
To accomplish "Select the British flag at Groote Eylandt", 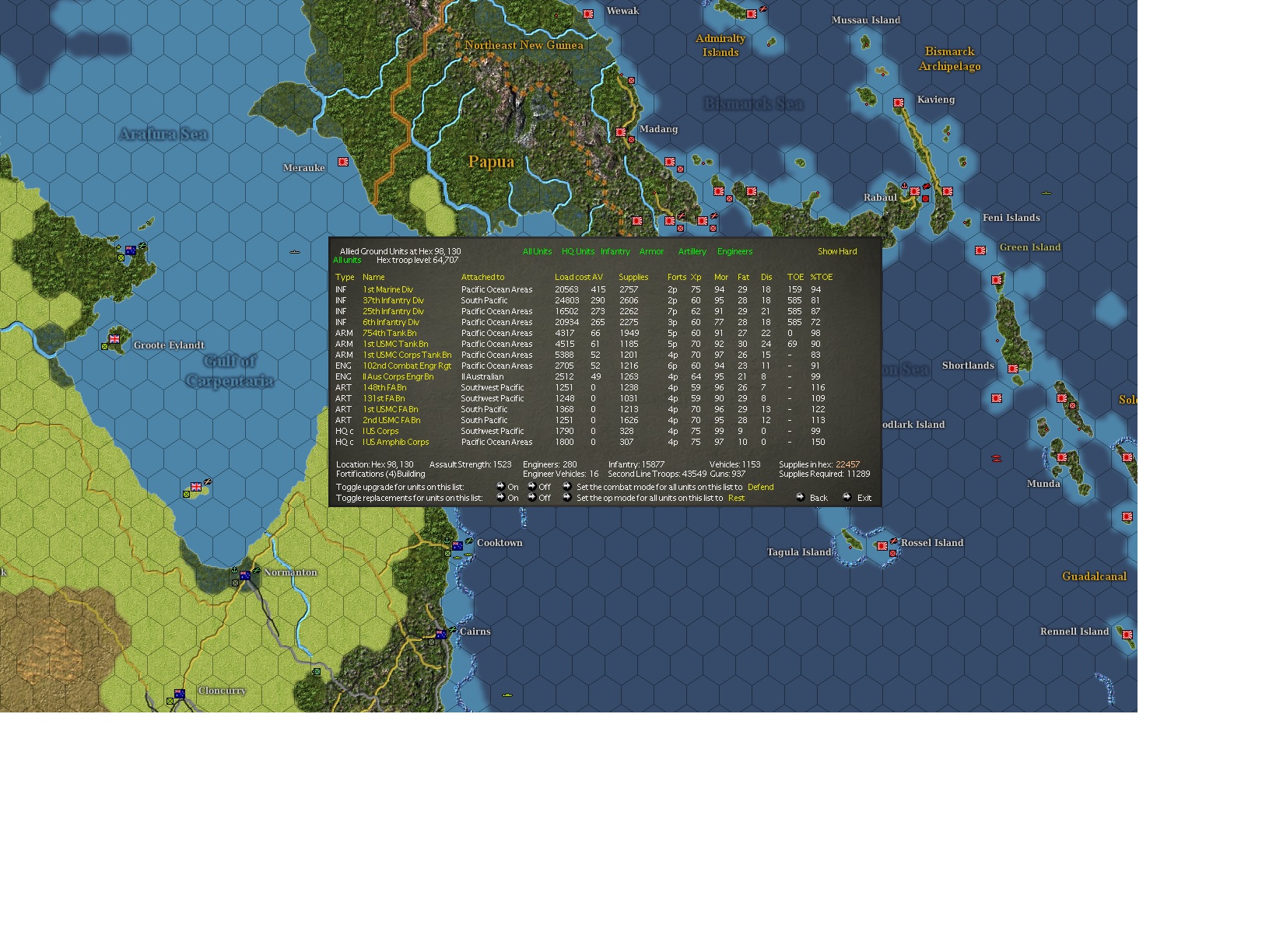I will point(114,339).
